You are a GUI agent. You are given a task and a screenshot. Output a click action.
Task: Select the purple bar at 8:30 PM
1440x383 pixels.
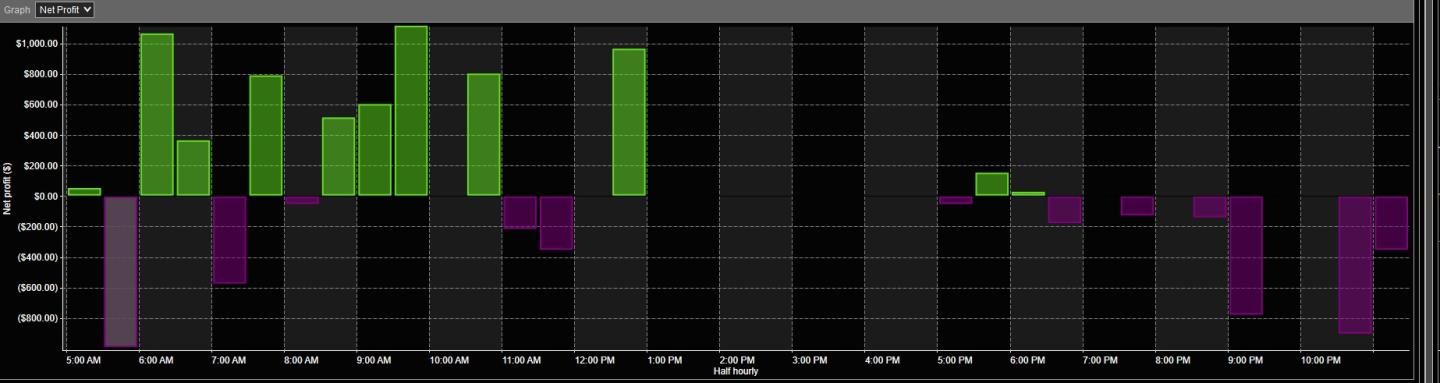[1210, 207]
